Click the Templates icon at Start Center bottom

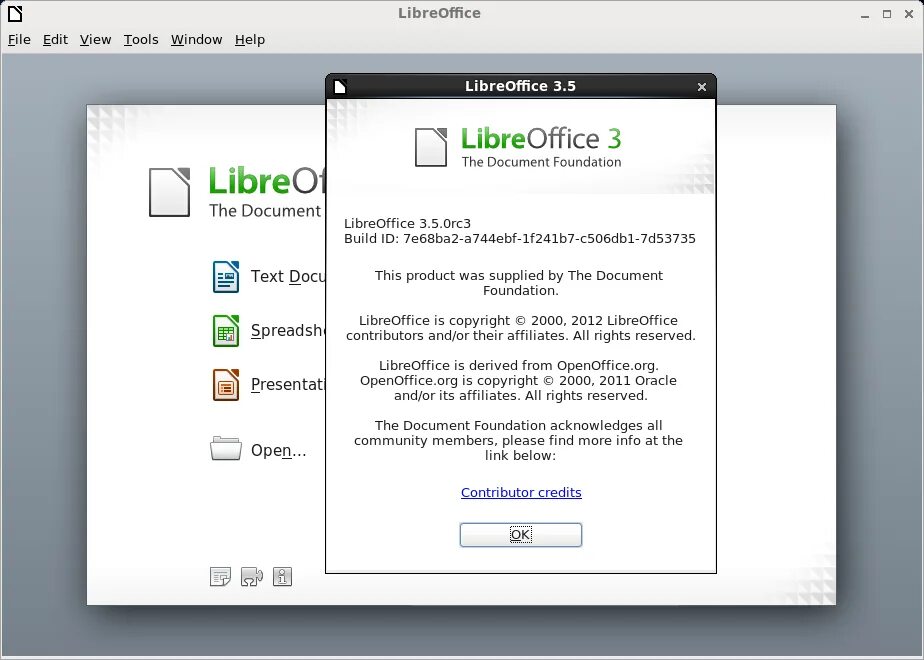pyautogui.click(x=220, y=577)
